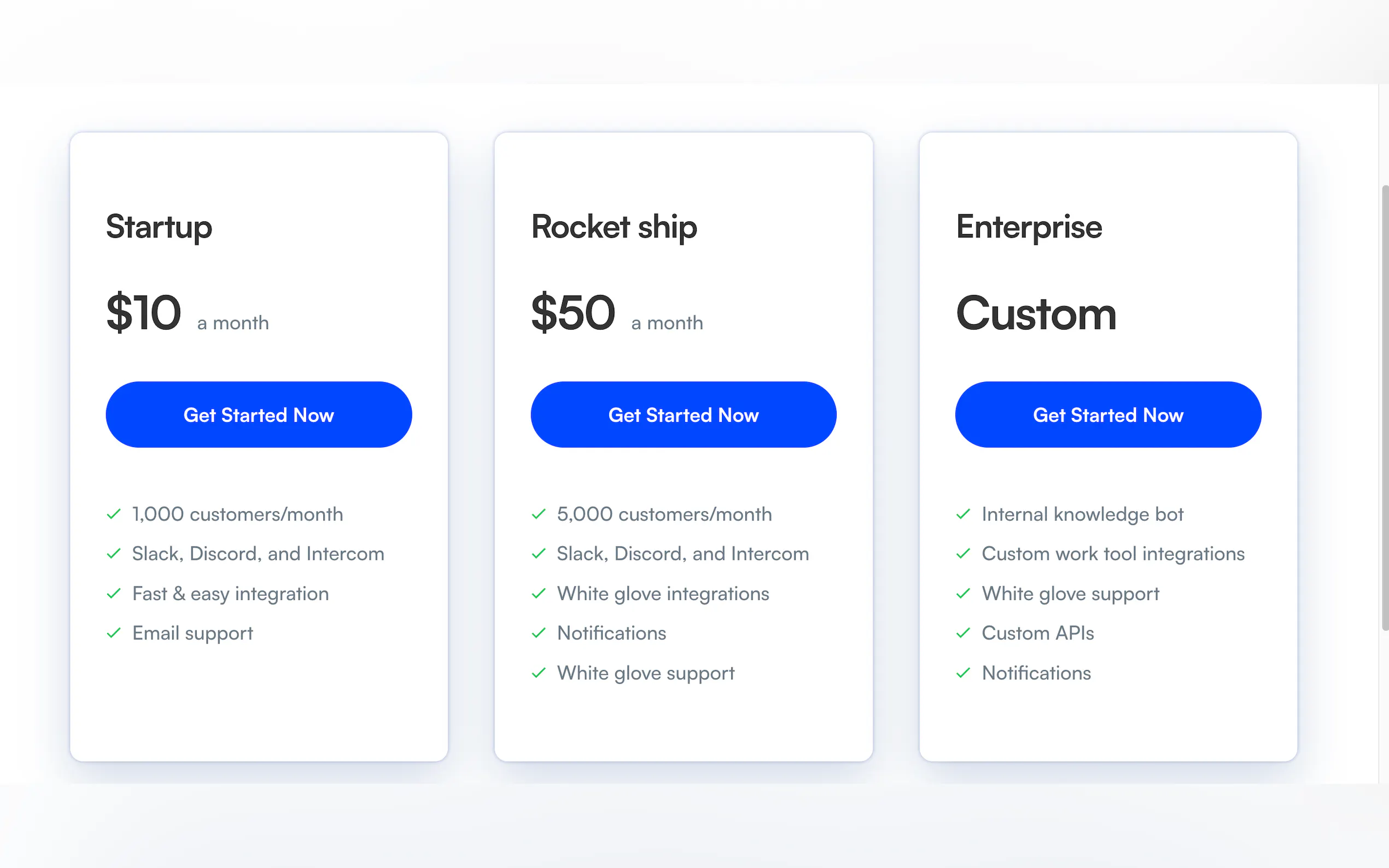The width and height of the screenshot is (1389, 868).
Task: Click the checkmark beside Internal knowledge bot
Action: coord(963,514)
